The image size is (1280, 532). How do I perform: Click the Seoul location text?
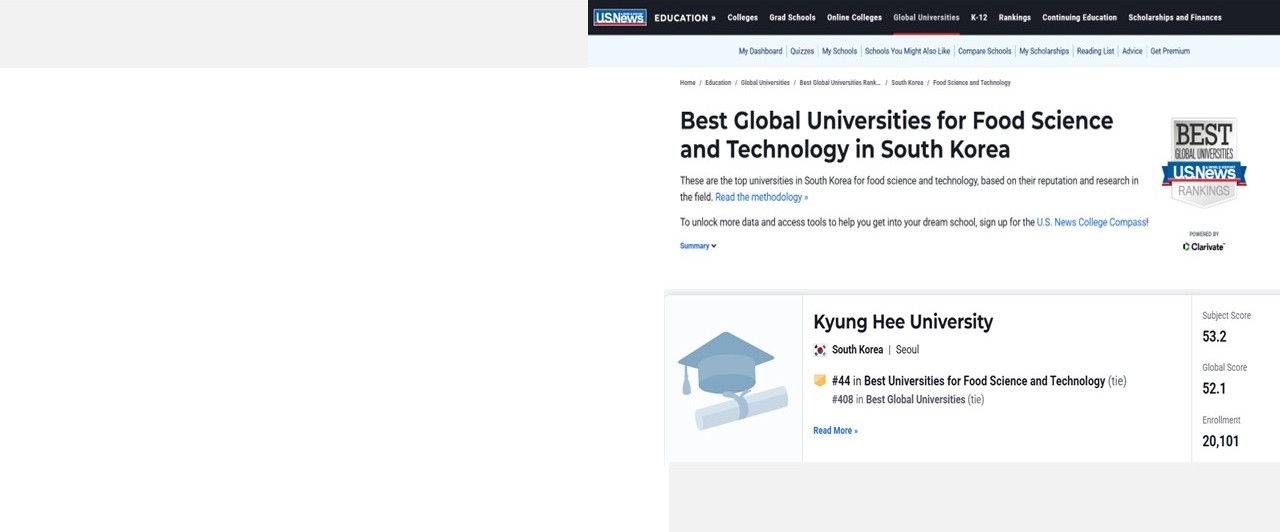(x=907, y=350)
